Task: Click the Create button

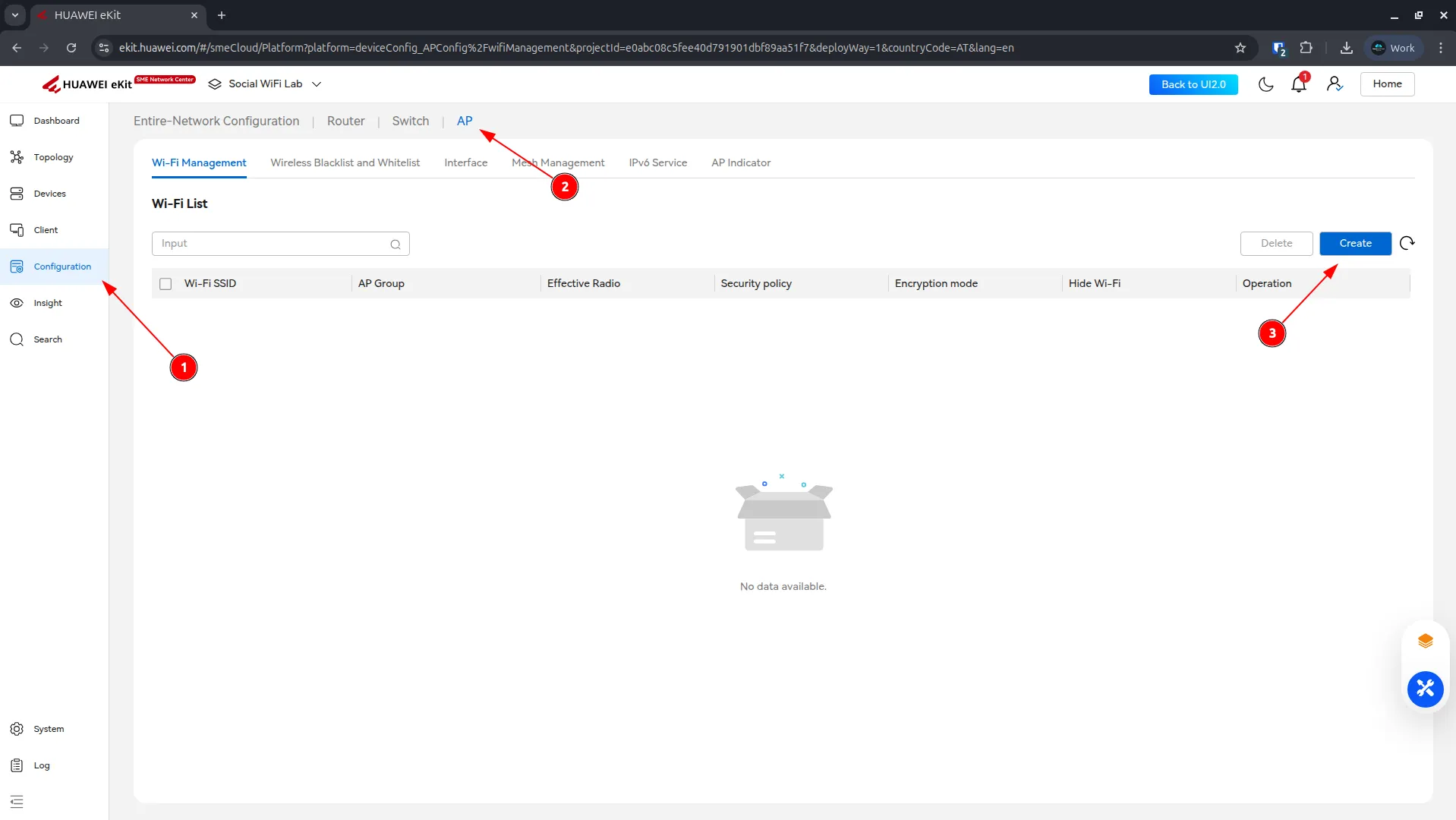Action: (x=1355, y=243)
